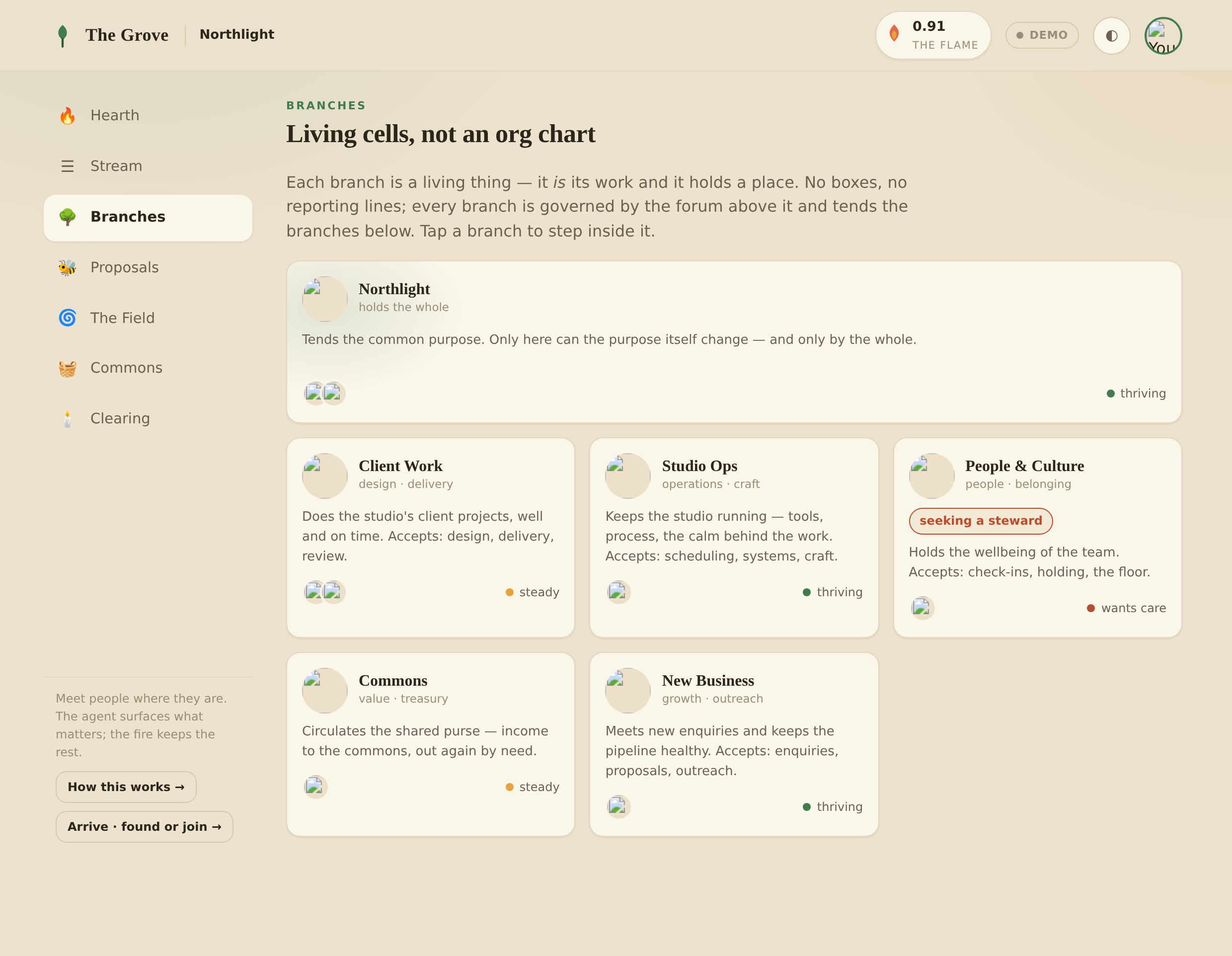Open the "You" profile avatar in the header
1232x956 pixels.
pyautogui.click(x=1163, y=36)
